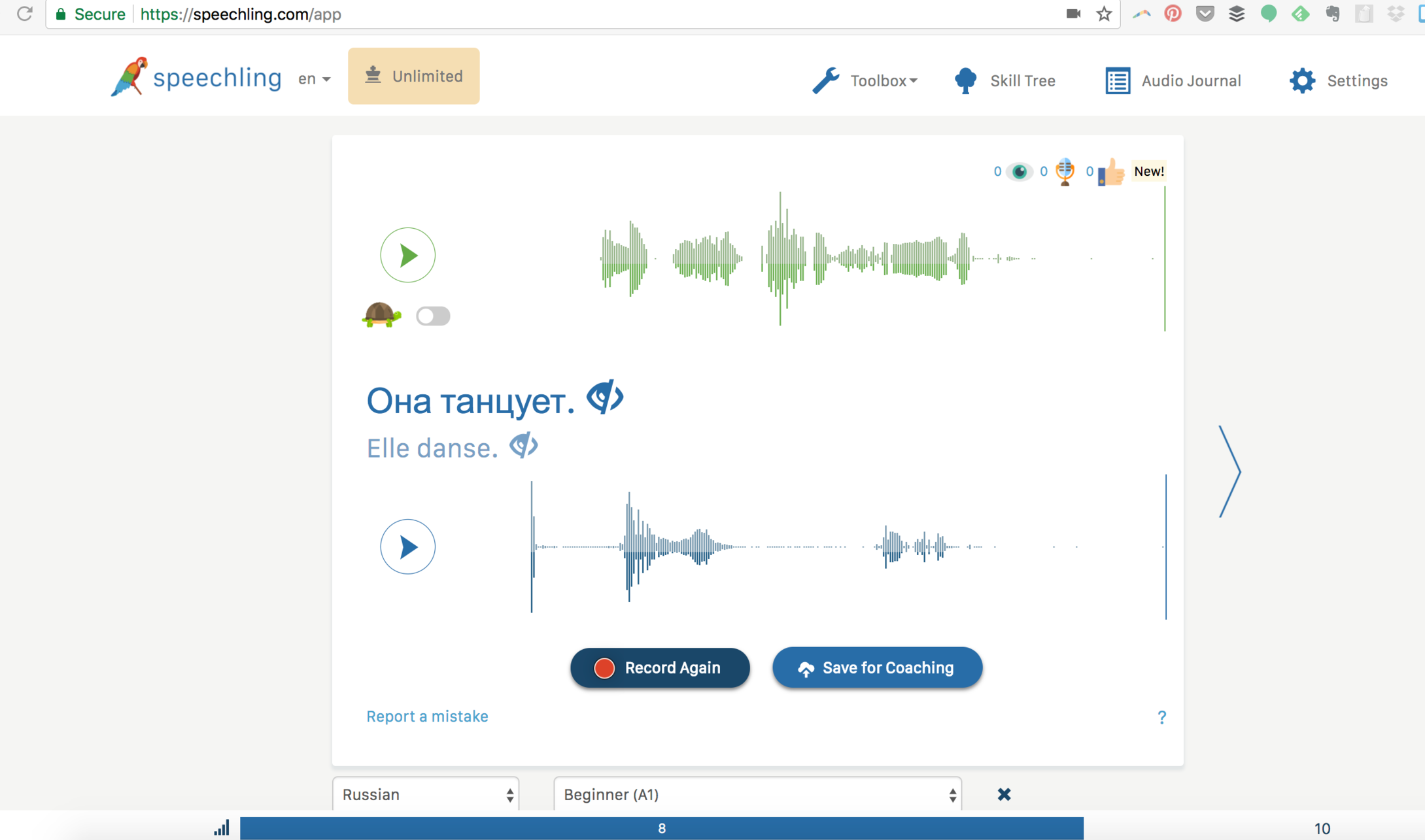Play the native speaker audio recording
Image resolution: width=1425 pixels, height=840 pixels.
coord(407,255)
